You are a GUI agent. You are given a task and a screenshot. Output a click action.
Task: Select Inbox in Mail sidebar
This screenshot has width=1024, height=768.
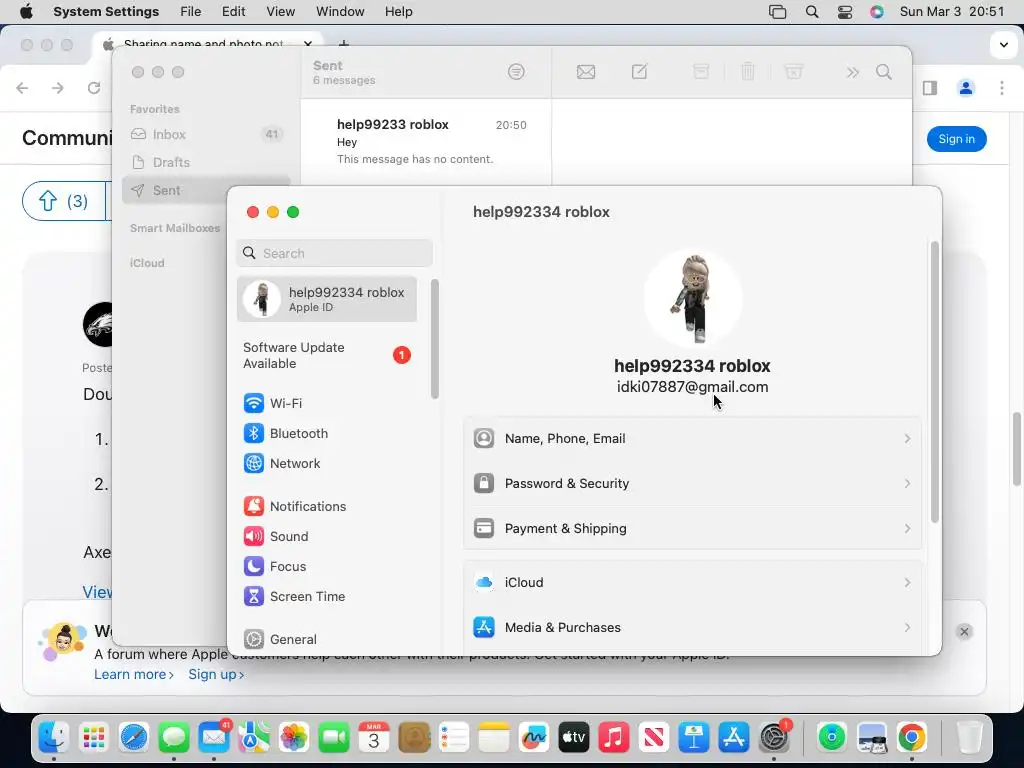[206, 134]
